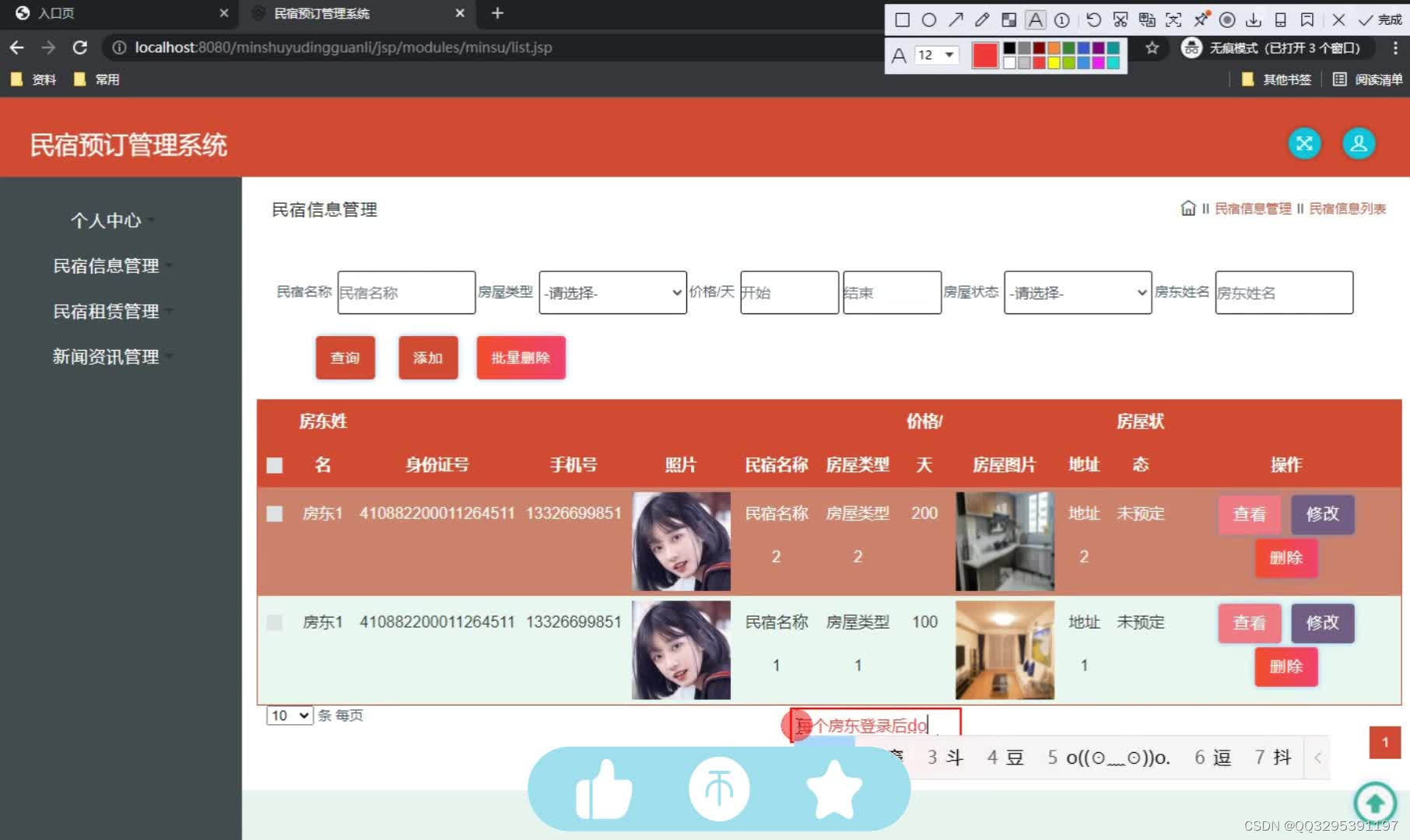
Task: Click the scissors long-screenshot icon
Action: pos(1121,20)
